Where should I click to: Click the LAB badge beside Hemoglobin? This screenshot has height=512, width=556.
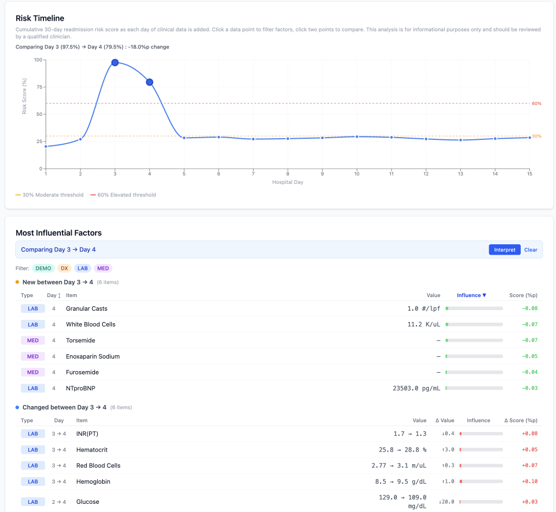point(33,482)
